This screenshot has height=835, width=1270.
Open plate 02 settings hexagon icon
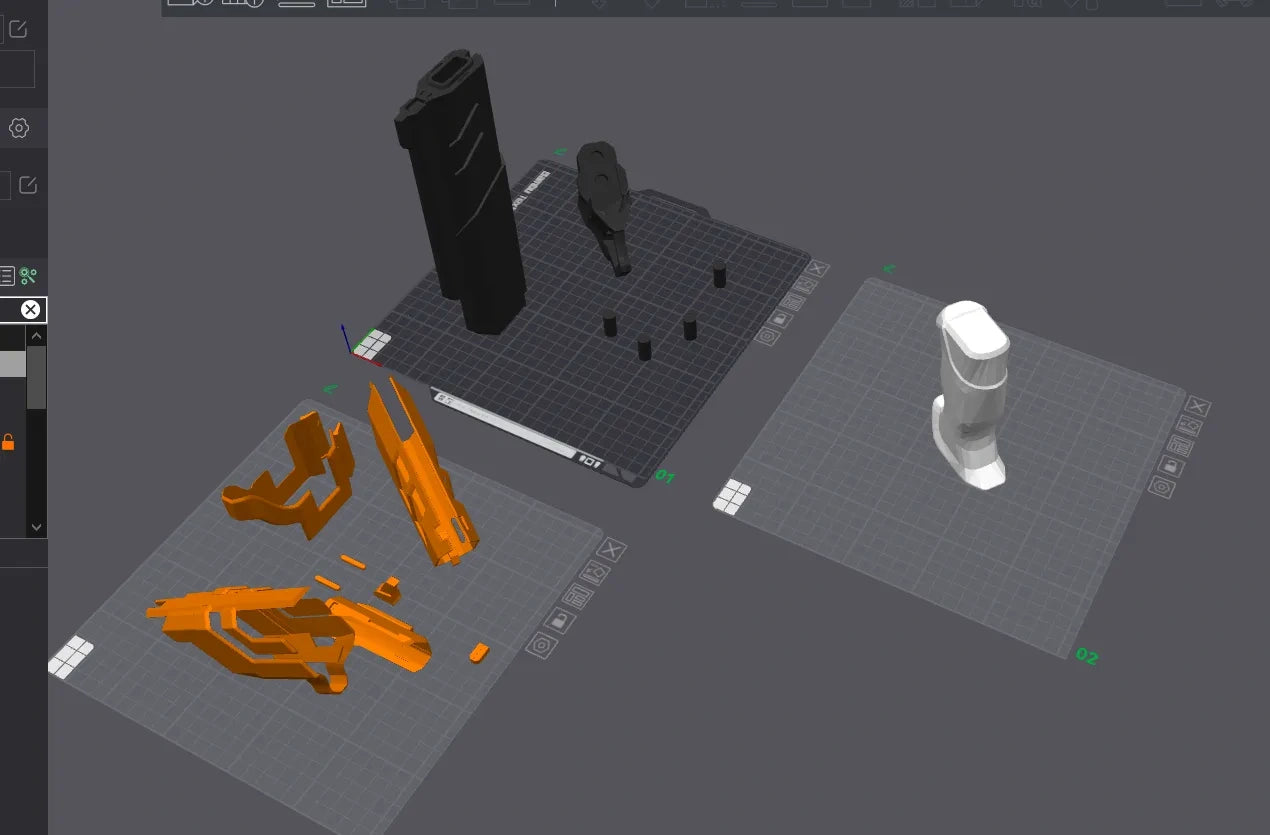click(1162, 487)
